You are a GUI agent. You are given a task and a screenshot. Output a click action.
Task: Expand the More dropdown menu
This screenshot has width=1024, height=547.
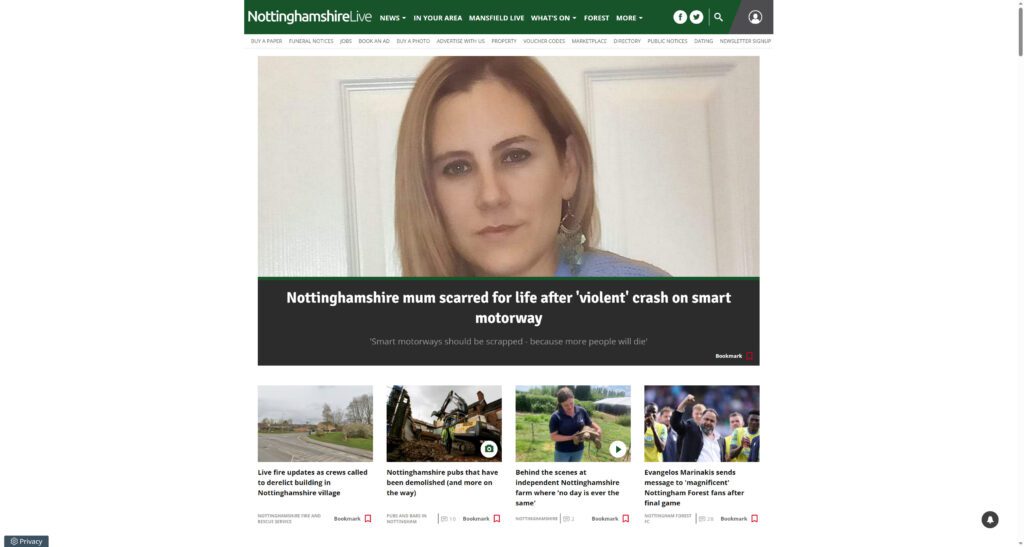629,18
